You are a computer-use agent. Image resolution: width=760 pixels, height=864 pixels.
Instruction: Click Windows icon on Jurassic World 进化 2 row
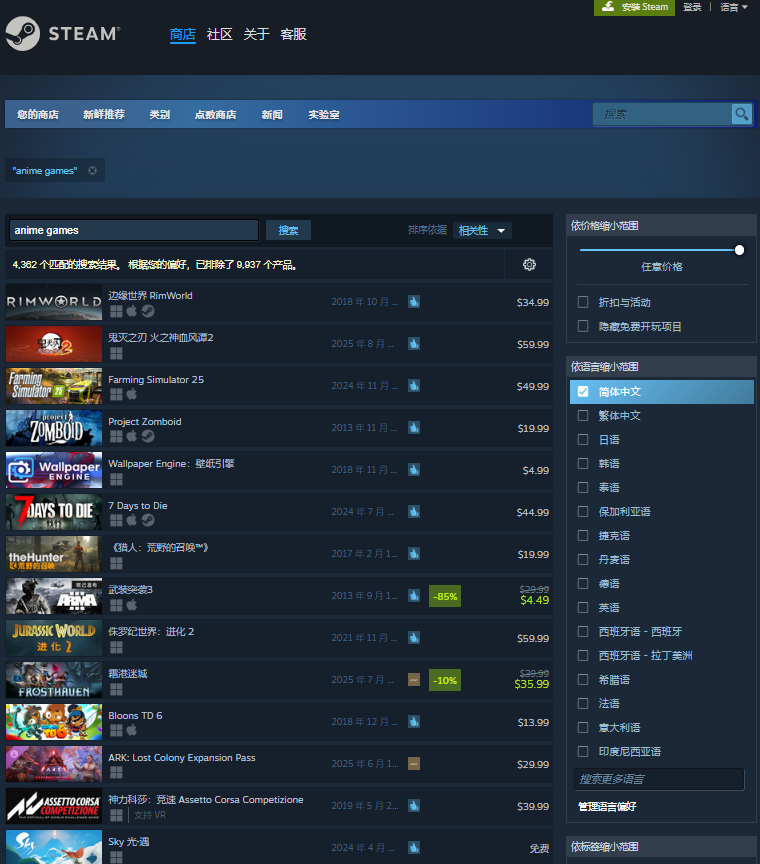click(x=116, y=647)
